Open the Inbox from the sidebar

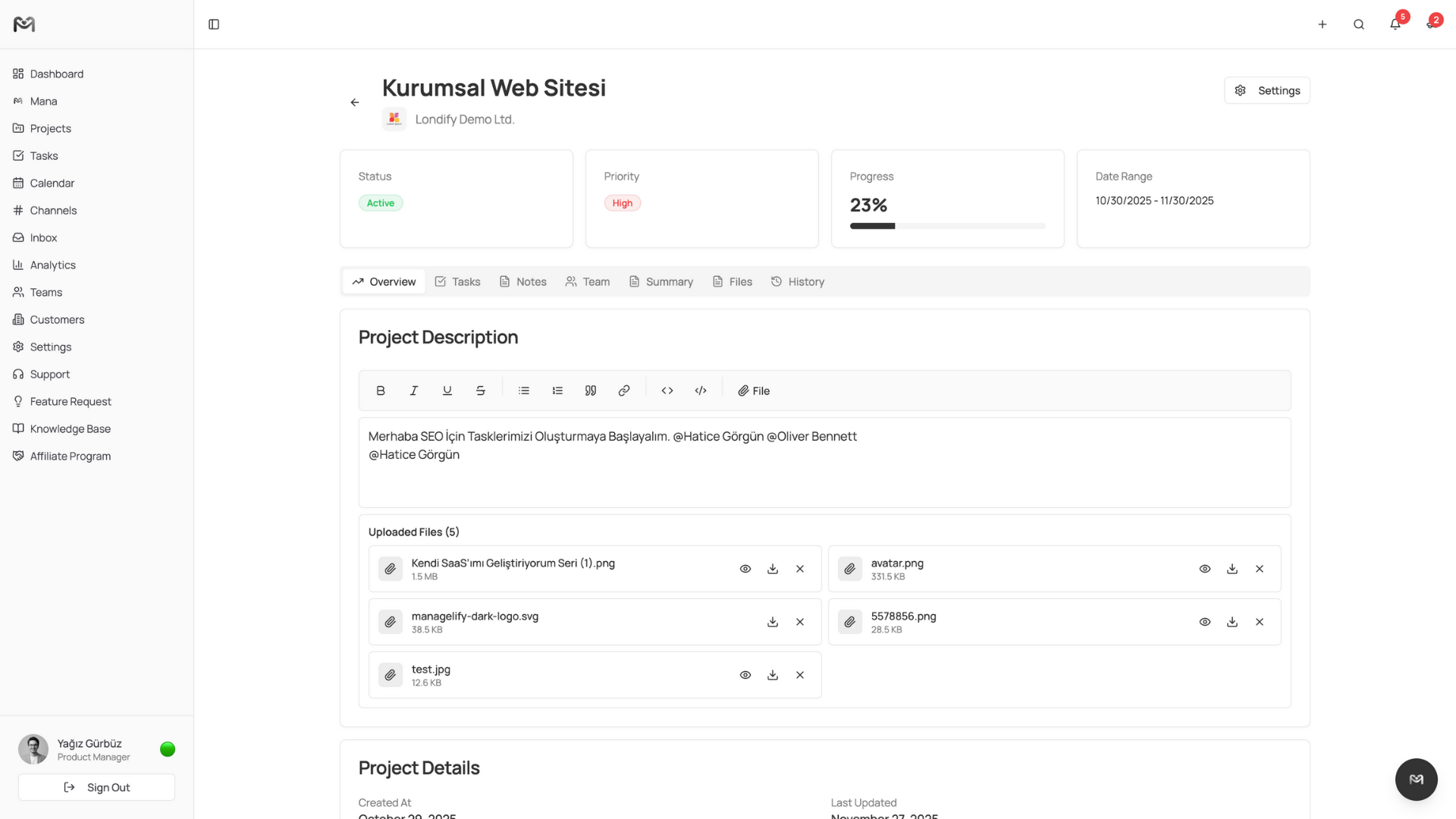43,237
